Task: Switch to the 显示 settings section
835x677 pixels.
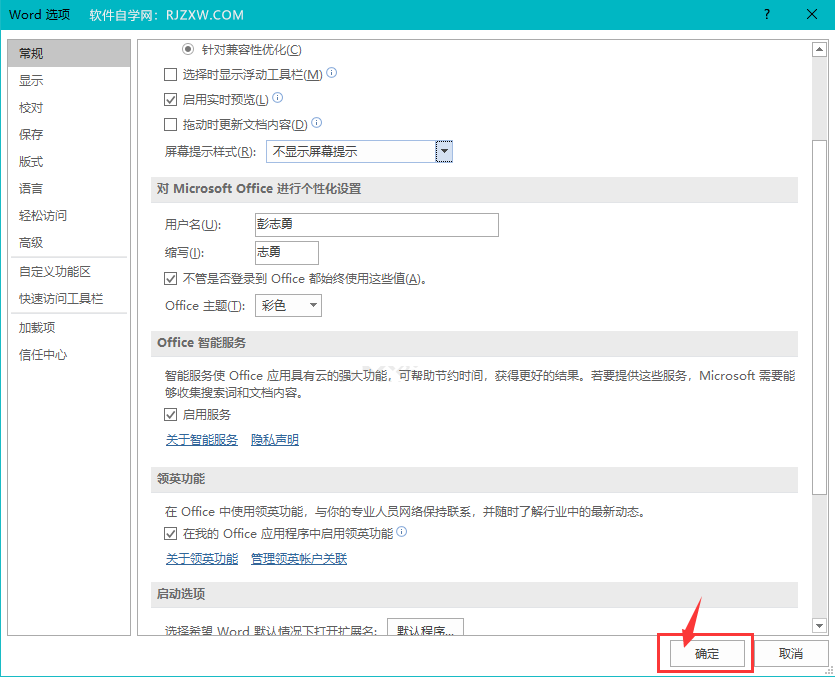Action: point(31,80)
